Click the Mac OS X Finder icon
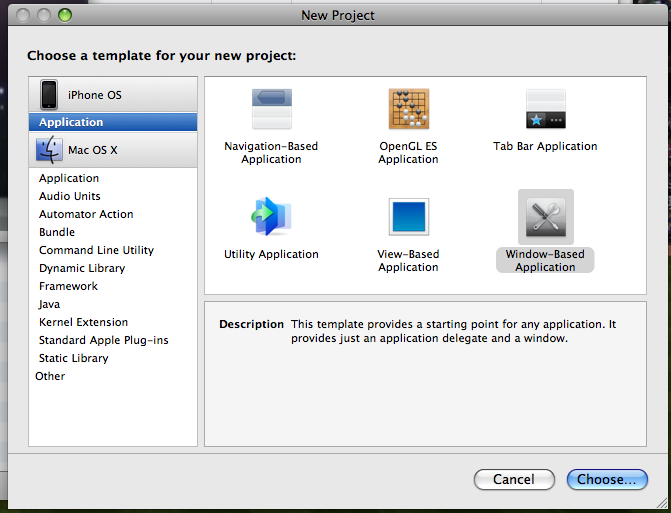Viewport: 671px width, 513px height. [x=49, y=150]
